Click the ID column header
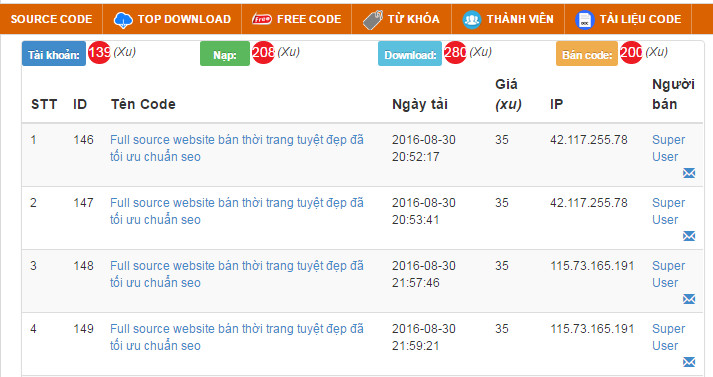This screenshot has height=377, width=713. 80,104
